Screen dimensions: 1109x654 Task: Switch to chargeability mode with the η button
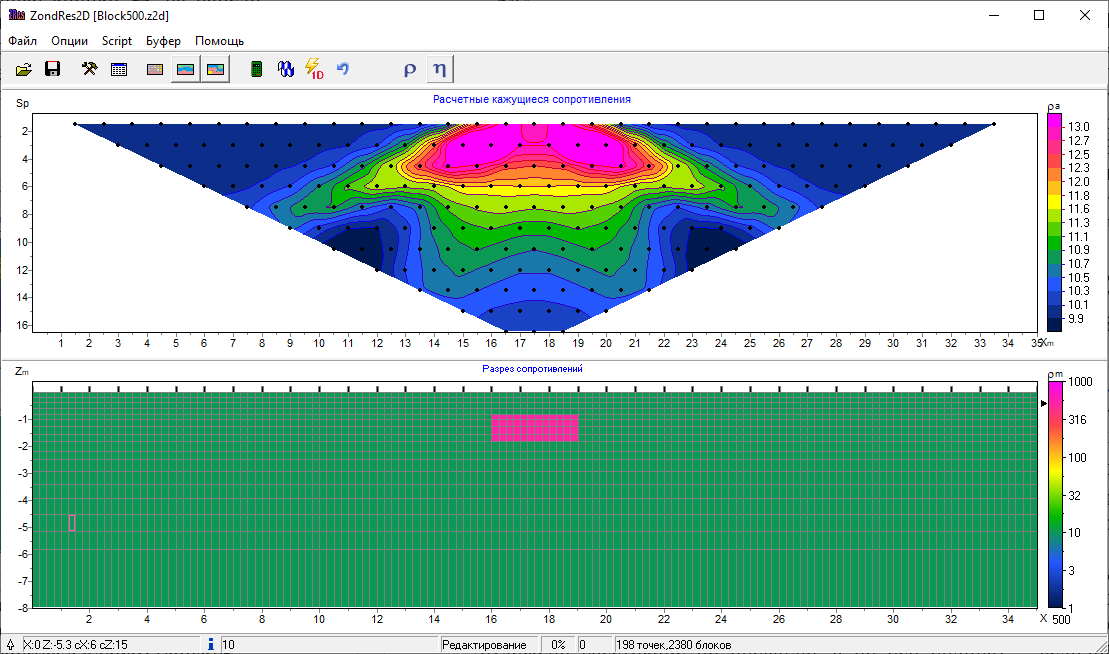click(439, 69)
